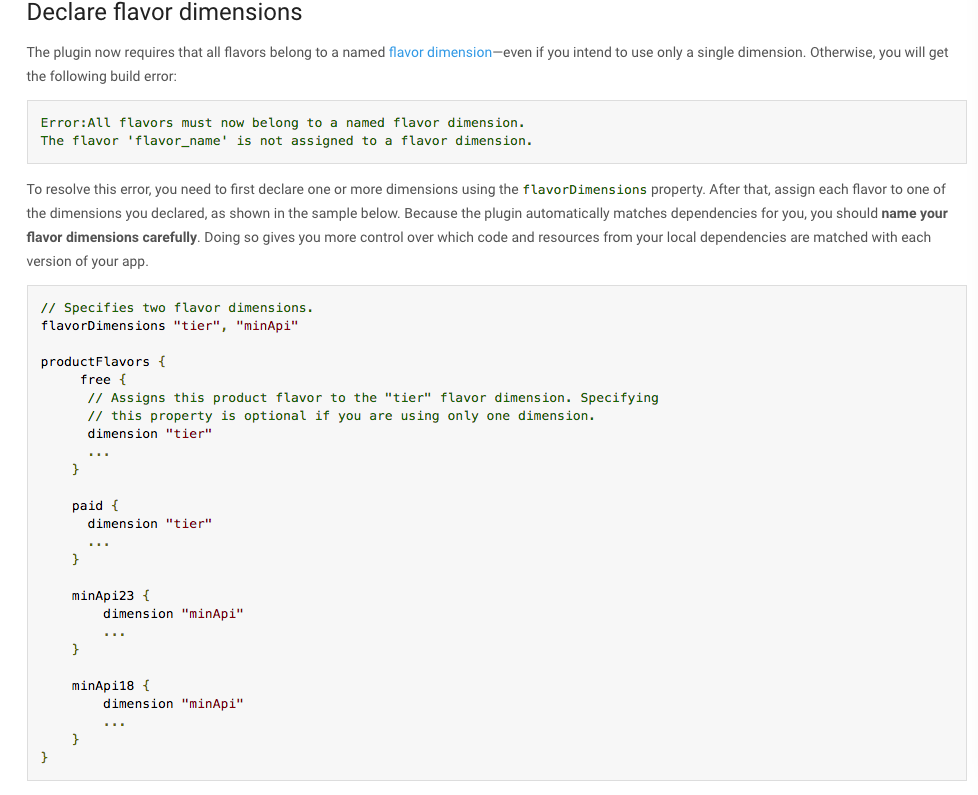Click the "Declare flavor dimensions" heading

click(x=165, y=13)
